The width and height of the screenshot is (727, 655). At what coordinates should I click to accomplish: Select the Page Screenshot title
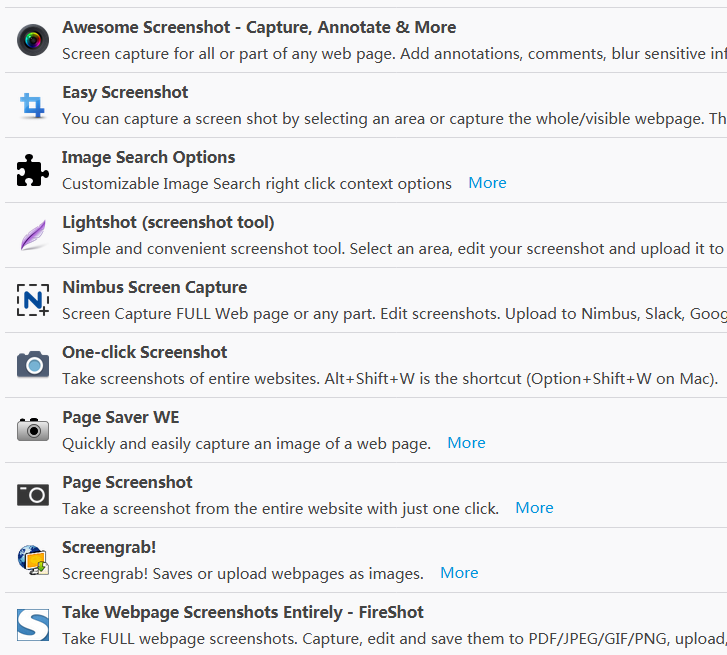127,483
